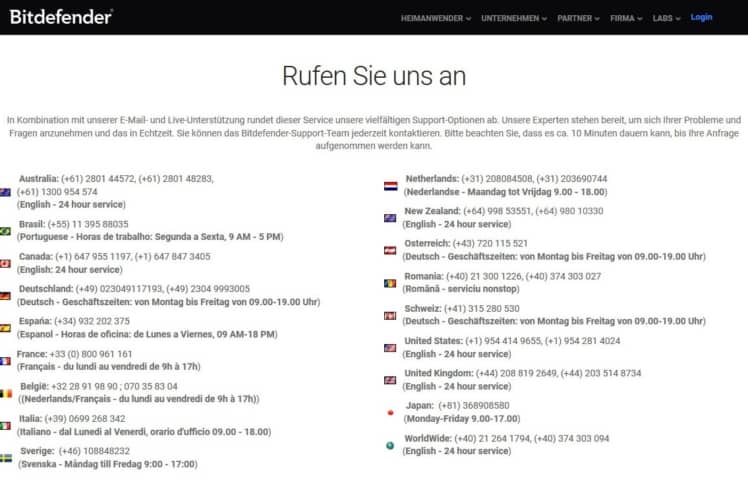Click the Deutschland phone numbers line
The width and height of the screenshot is (748, 499).
pos(134,289)
